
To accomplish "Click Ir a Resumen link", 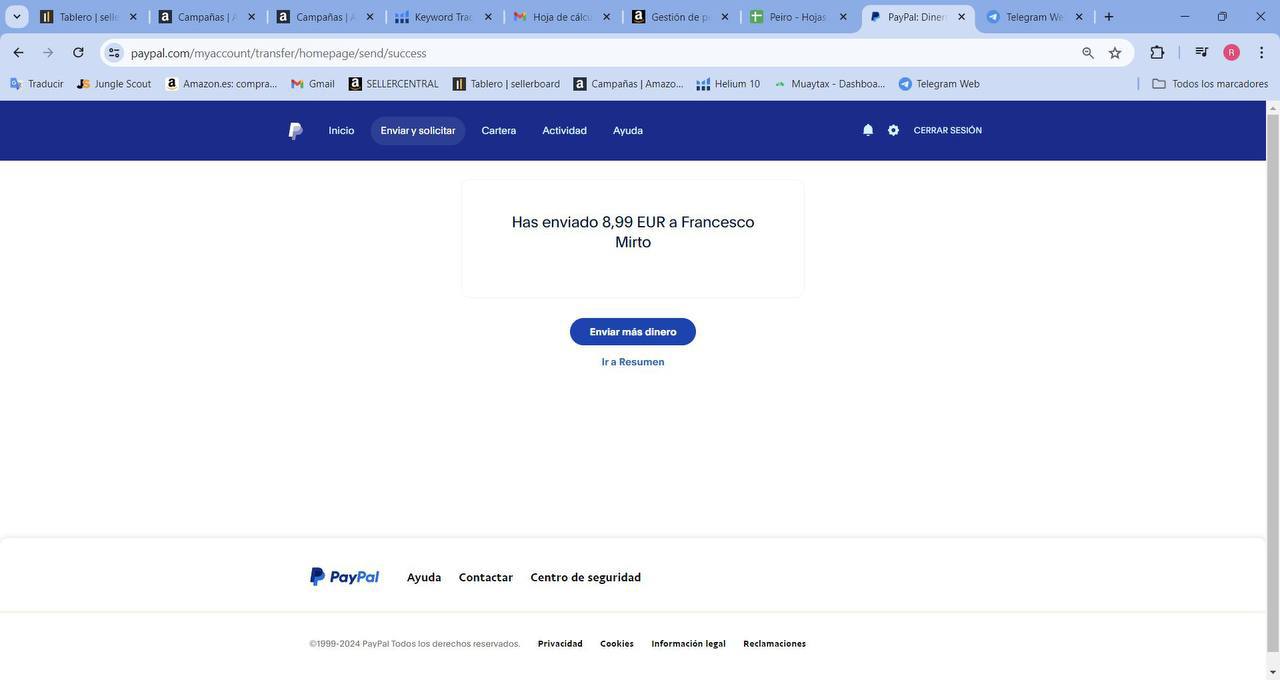I will click(633, 362).
